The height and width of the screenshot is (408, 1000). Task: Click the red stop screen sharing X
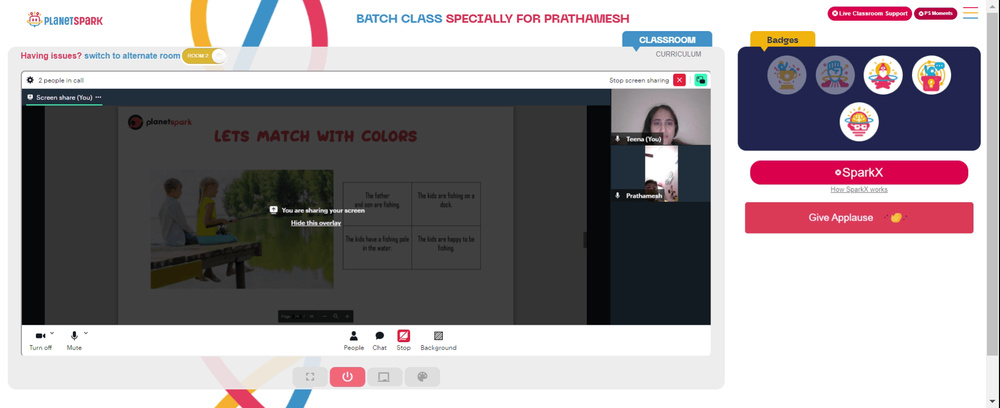[679, 80]
